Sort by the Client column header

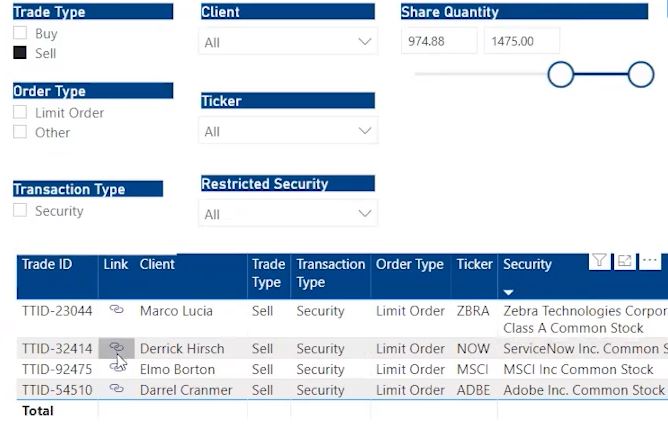tap(157, 265)
